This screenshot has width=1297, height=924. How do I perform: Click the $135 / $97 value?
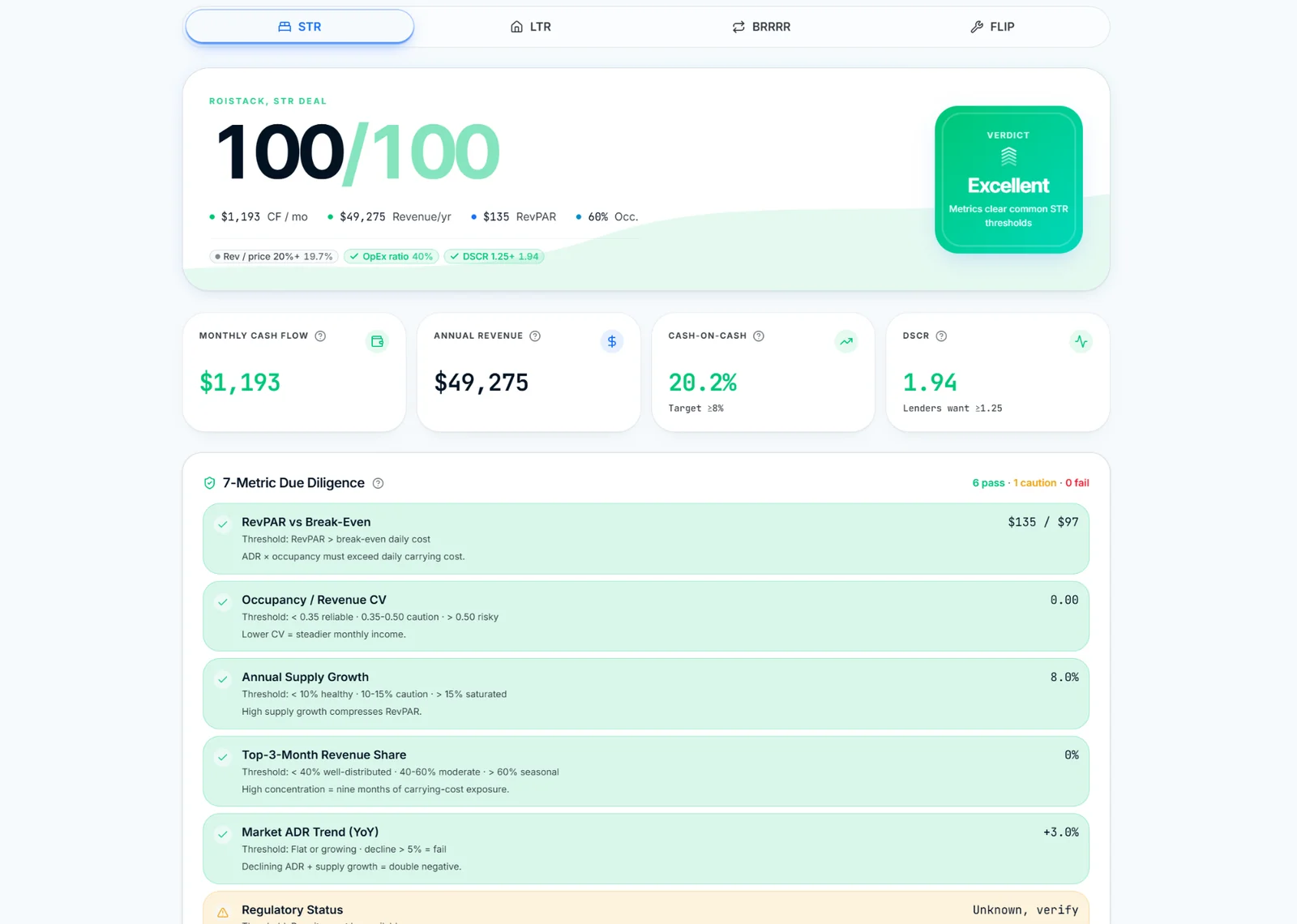click(1043, 523)
